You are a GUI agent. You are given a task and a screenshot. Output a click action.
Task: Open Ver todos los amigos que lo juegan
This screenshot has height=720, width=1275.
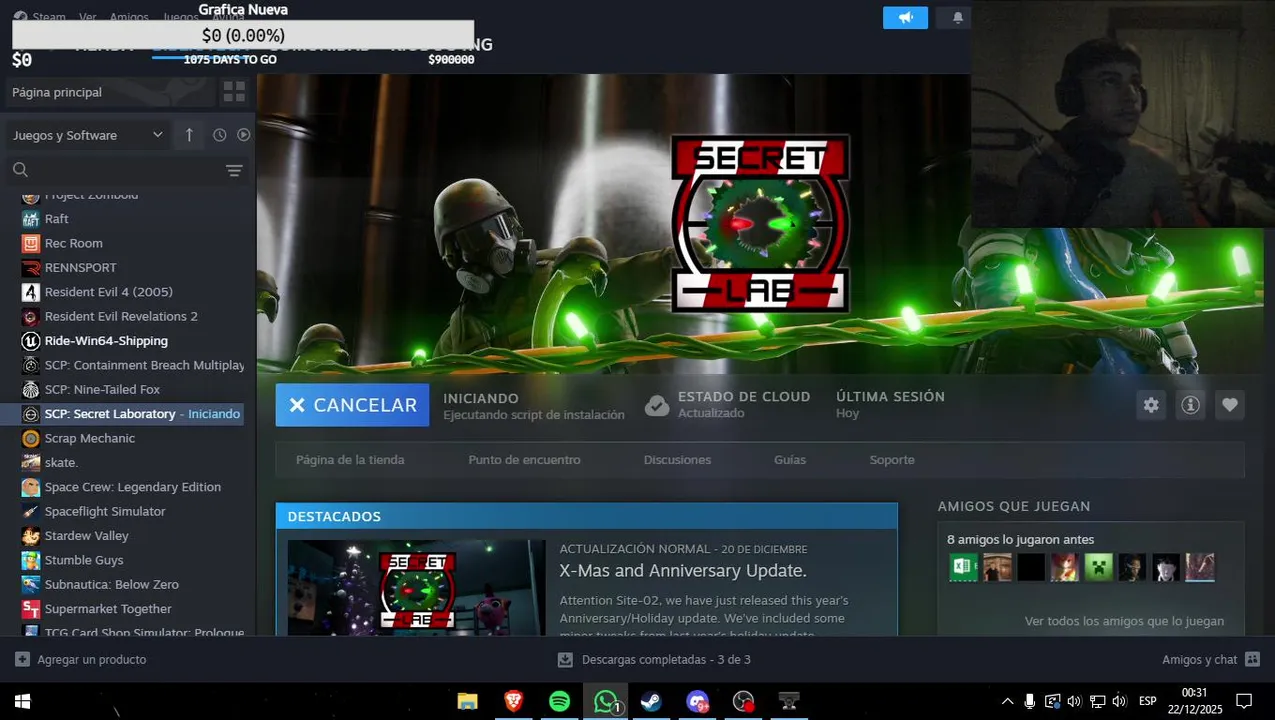pyautogui.click(x=1124, y=621)
